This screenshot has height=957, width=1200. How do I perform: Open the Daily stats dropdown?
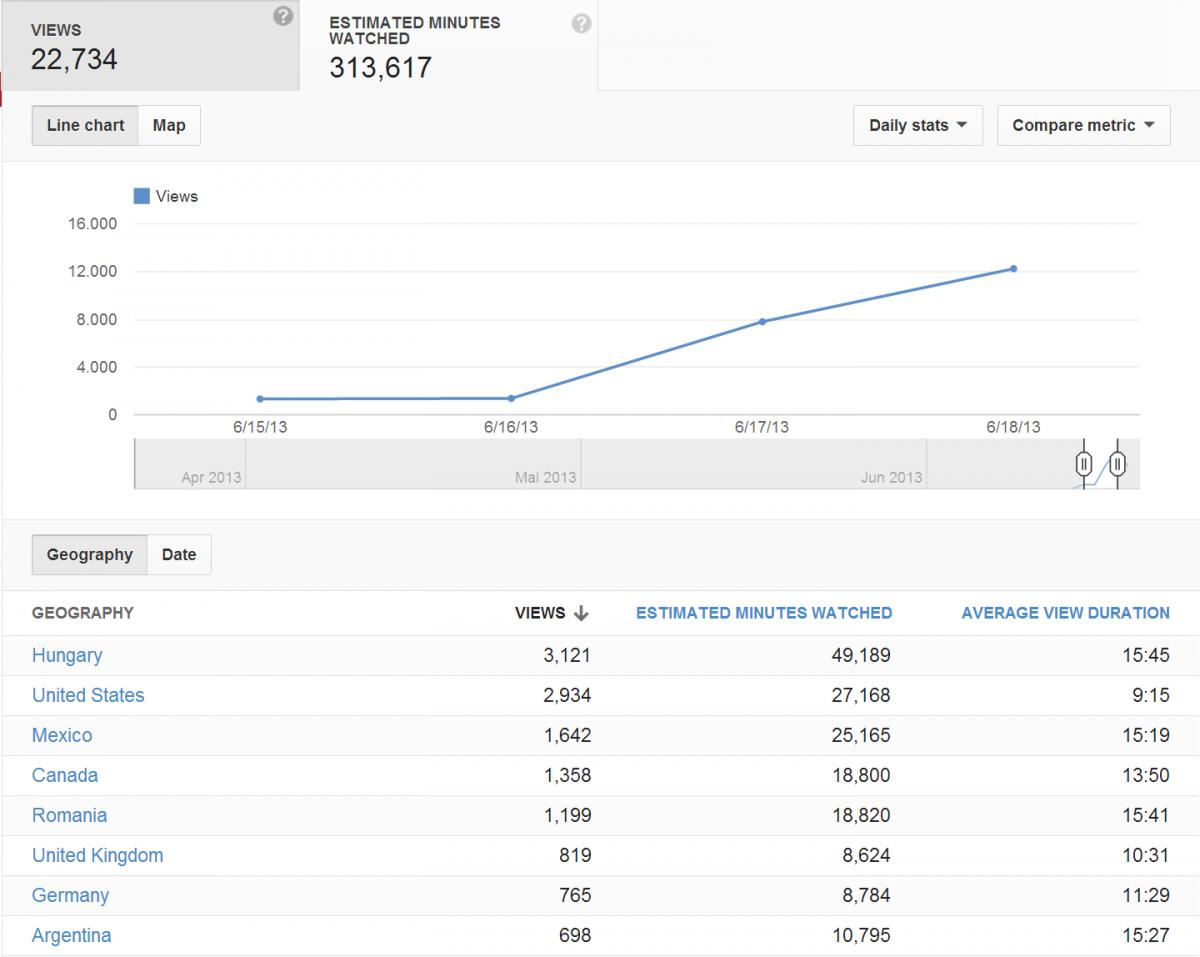[x=918, y=125]
